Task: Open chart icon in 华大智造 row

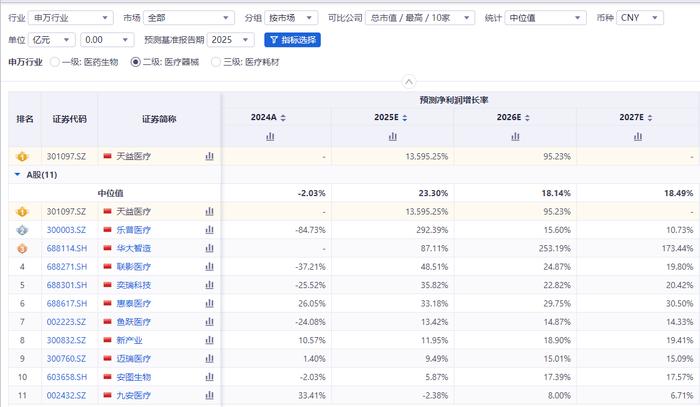Action: click(x=209, y=248)
